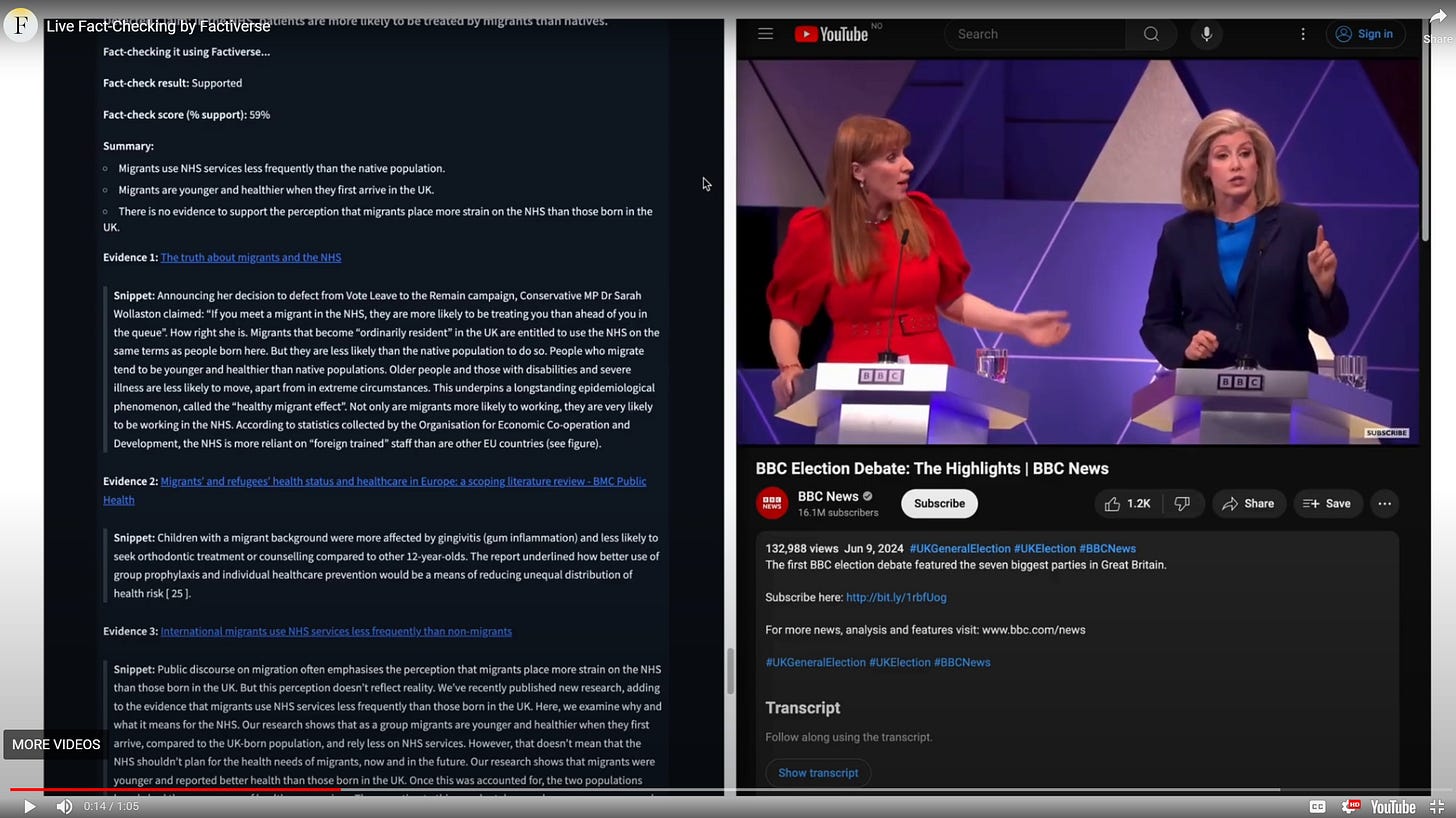The height and width of the screenshot is (818, 1456).
Task: Click the 0:14 / 1:05 time display
Action: pyautogui.click(x=111, y=806)
